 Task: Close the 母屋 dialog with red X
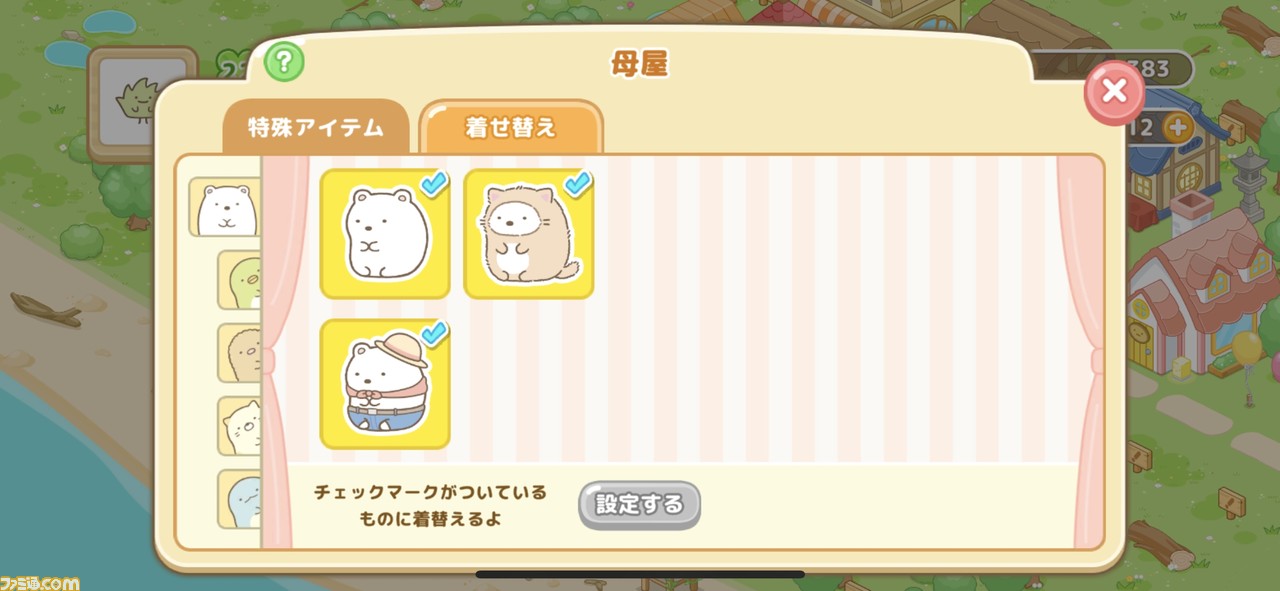pyautogui.click(x=1114, y=92)
